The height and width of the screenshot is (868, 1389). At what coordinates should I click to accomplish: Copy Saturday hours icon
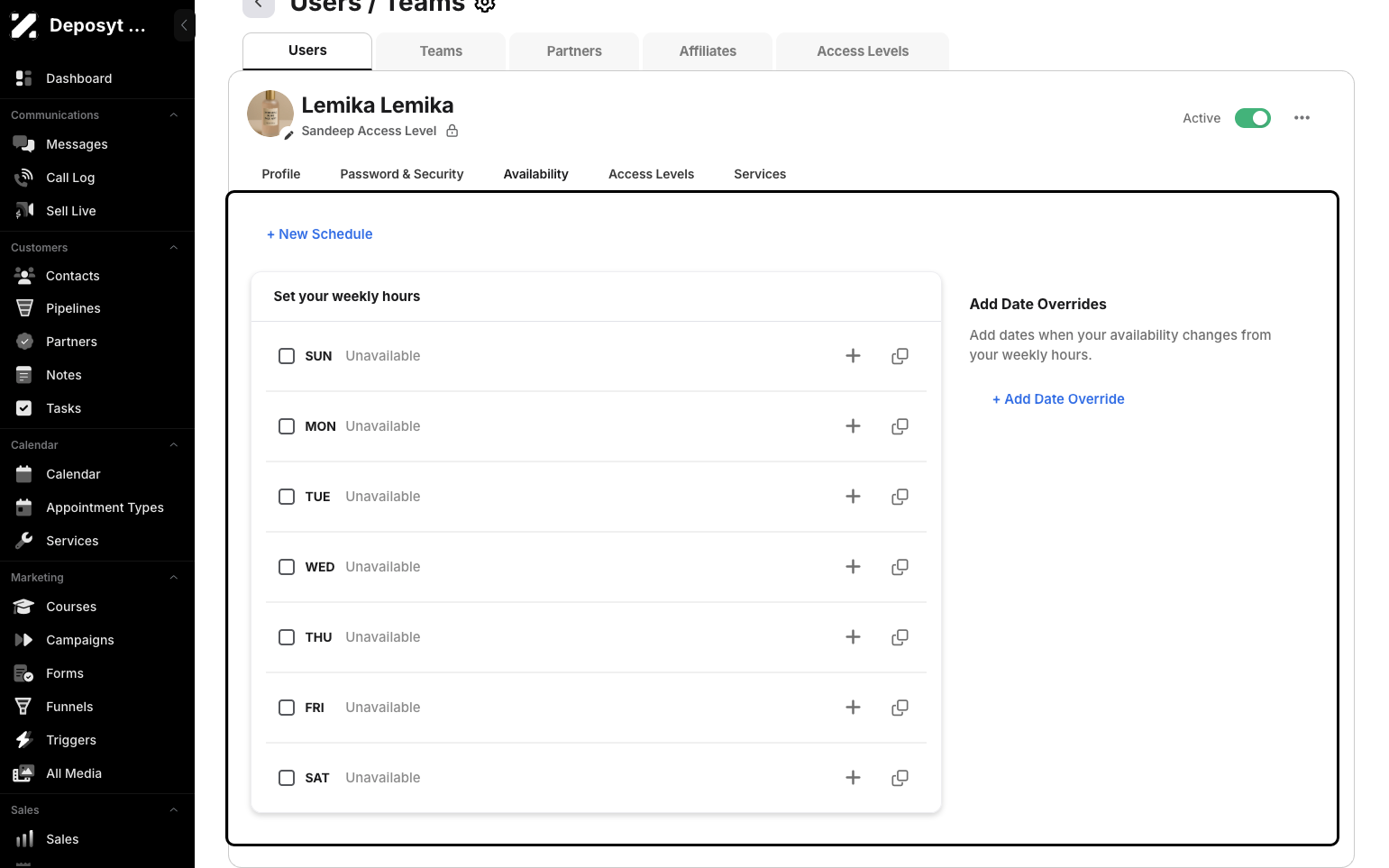(900, 778)
